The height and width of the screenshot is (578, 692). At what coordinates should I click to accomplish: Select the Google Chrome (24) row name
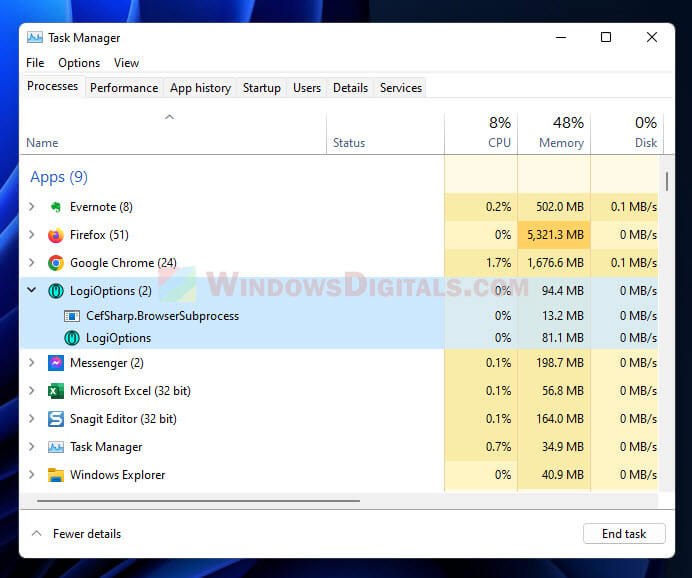[123, 263]
